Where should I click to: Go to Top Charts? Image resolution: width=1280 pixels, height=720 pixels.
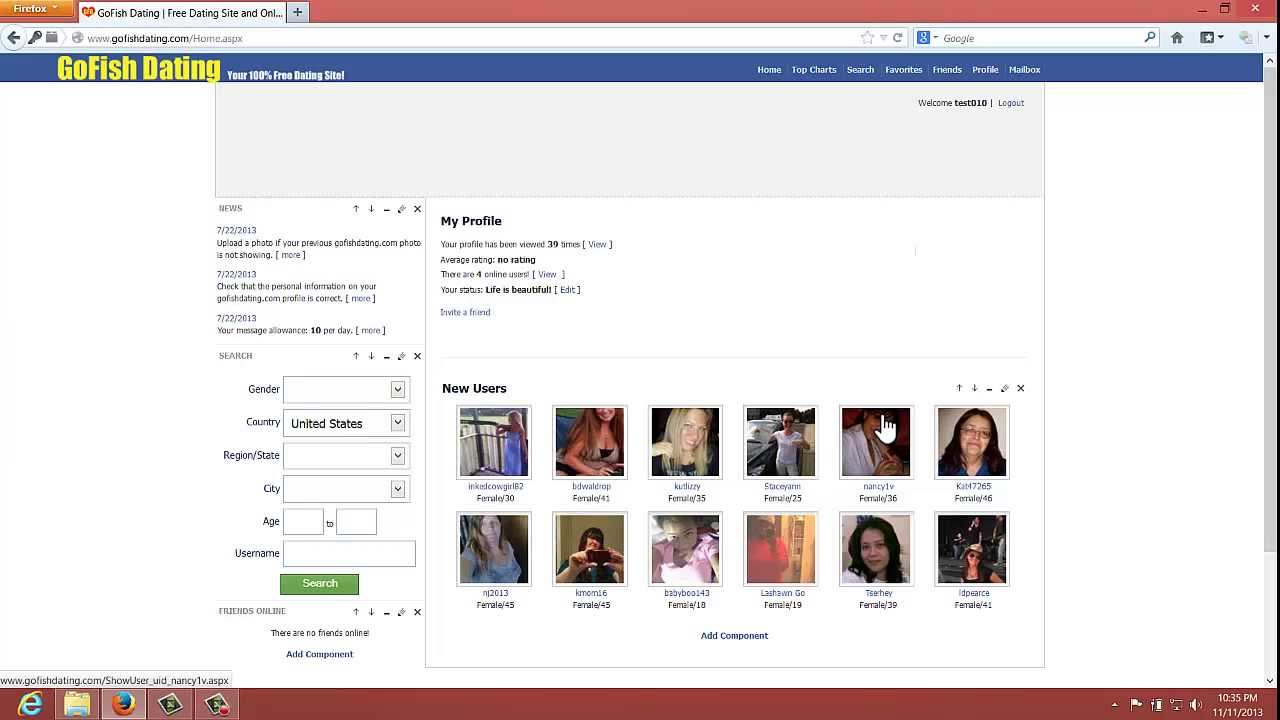pos(814,70)
